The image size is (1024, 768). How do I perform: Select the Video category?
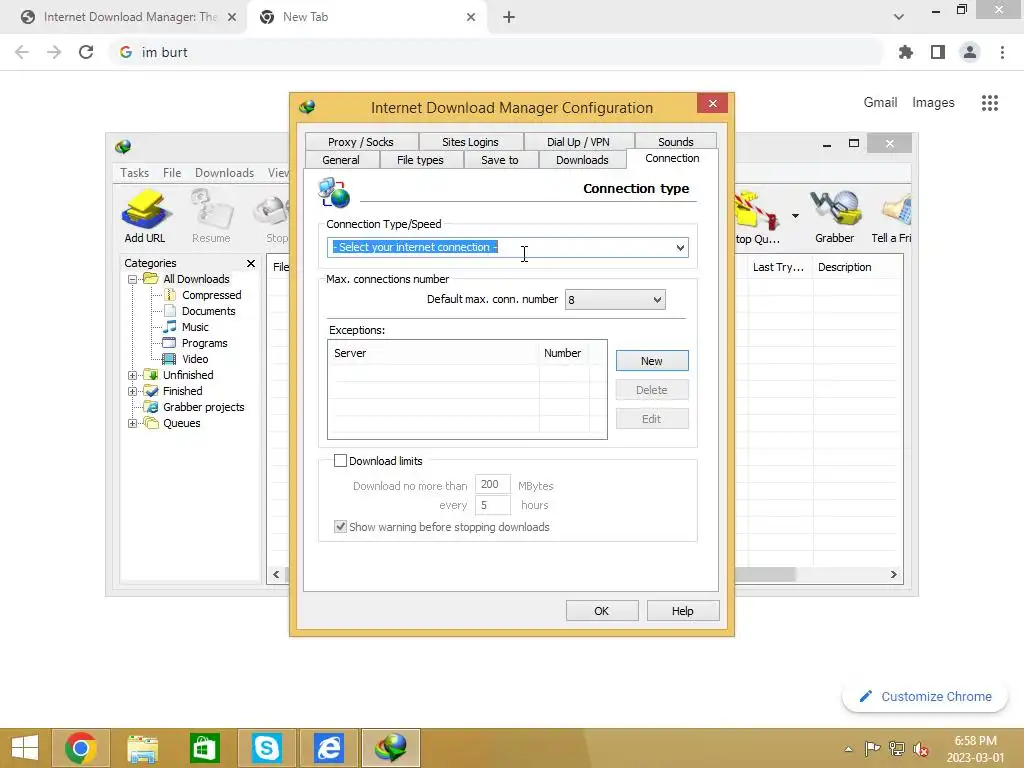[x=195, y=359]
